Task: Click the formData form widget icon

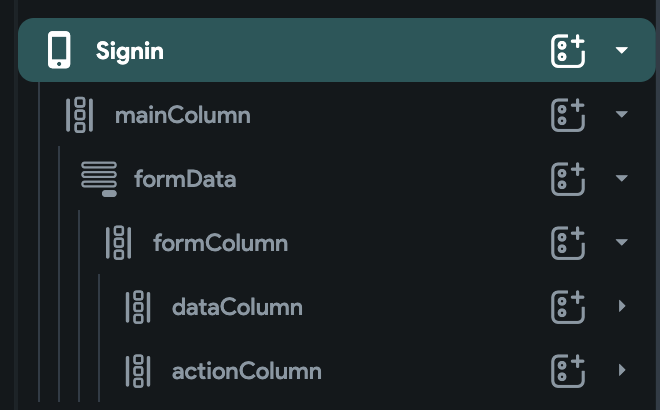Action: point(98,179)
